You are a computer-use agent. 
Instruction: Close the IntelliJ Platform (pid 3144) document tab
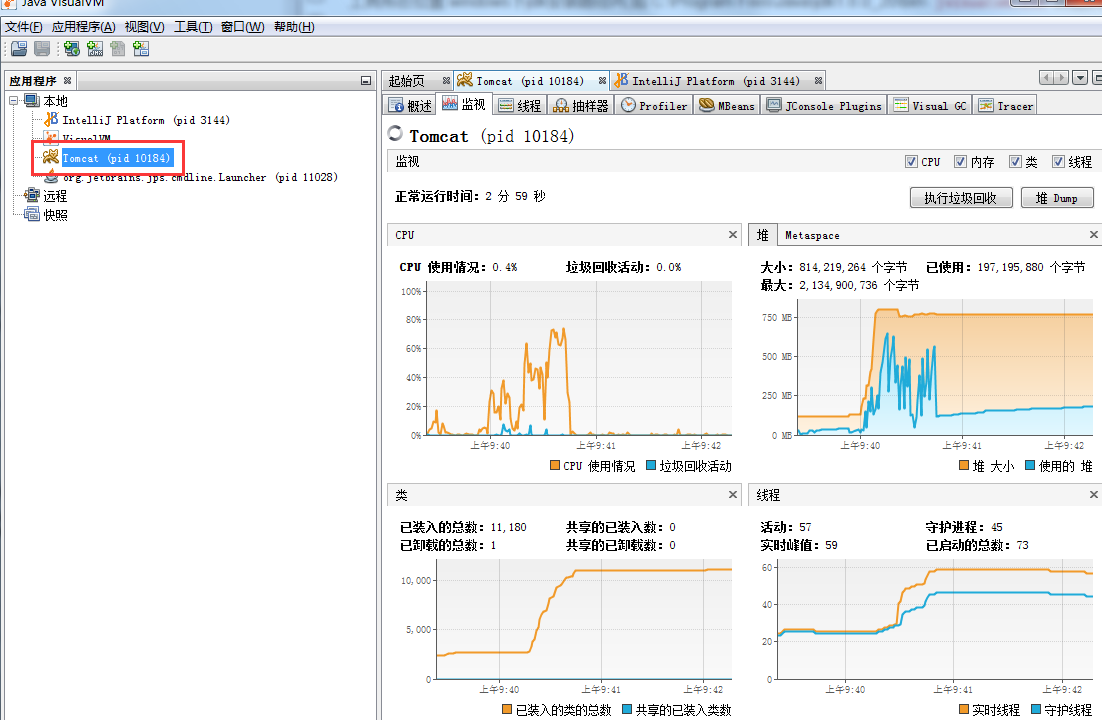(818, 81)
